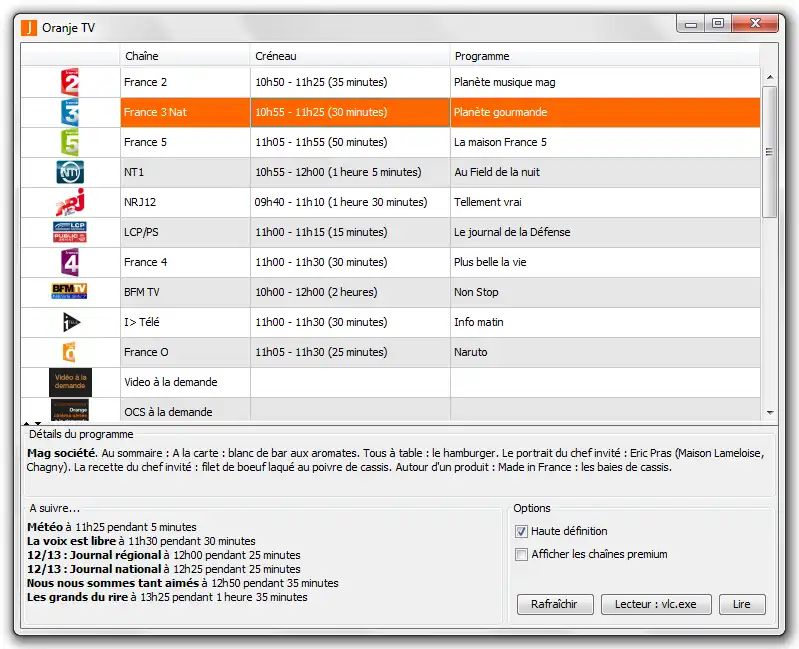Screen dimensions: 799x649
Task: Click the Info matin programme cell
Action: [605, 322]
